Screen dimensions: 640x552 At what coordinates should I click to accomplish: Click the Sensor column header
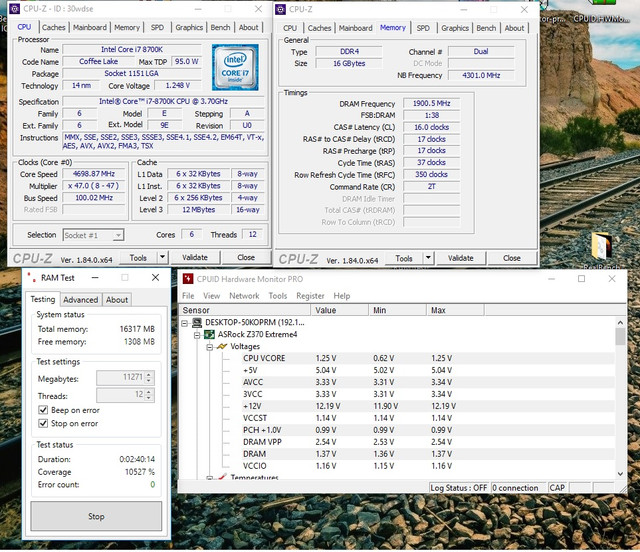coord(244,310)
